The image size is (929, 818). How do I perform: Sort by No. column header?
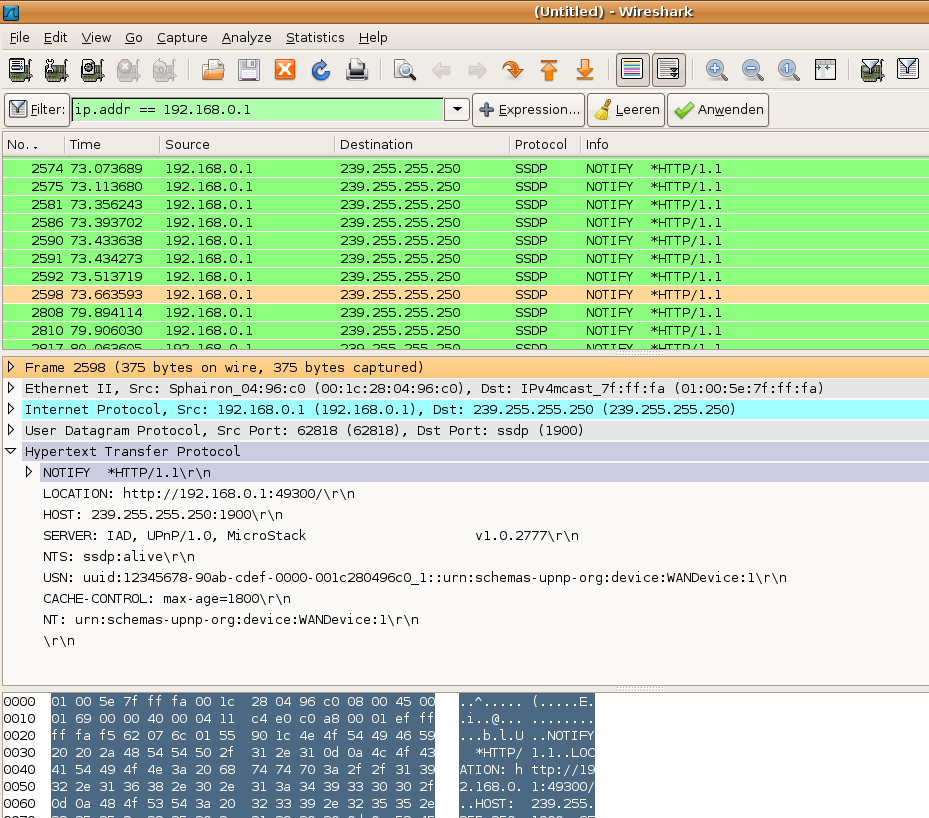click(x=34, y=145)
